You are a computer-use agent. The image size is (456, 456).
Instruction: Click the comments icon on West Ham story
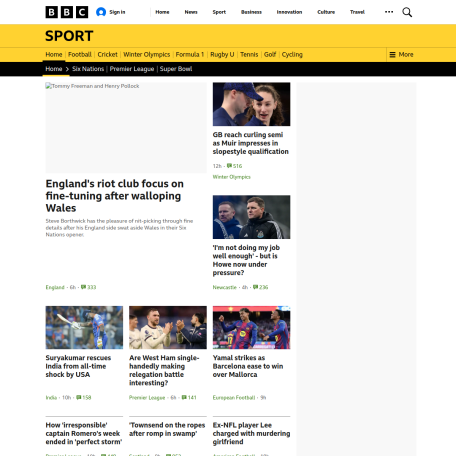point(184,397)
